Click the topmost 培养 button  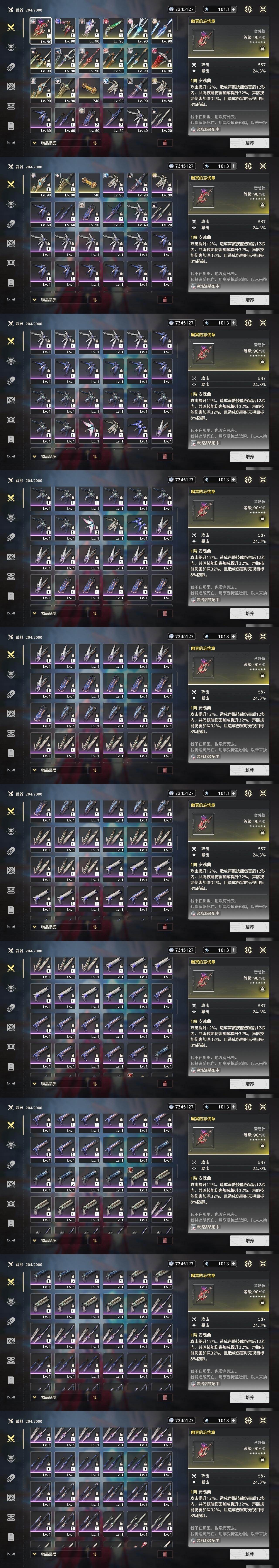(x=249, y=143)
